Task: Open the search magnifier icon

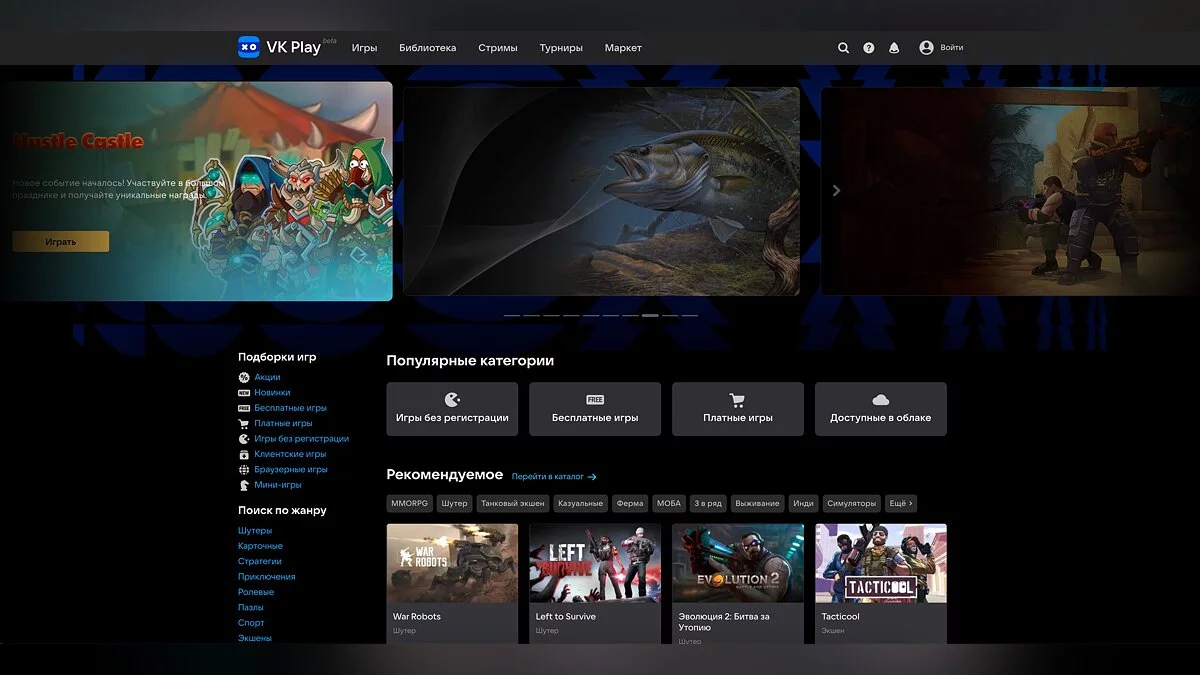Action: click(x=843, y=48)
